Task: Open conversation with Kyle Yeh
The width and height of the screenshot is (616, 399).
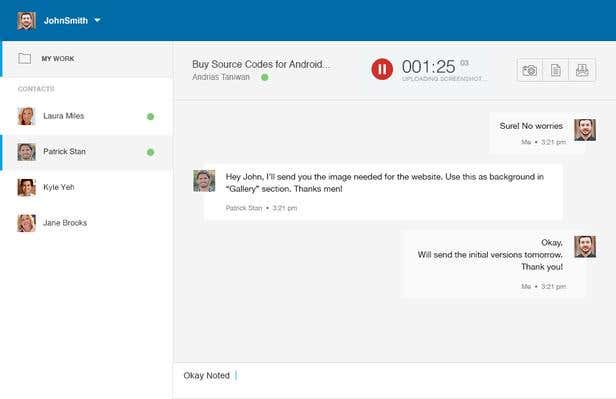Action: pos(86,187)
